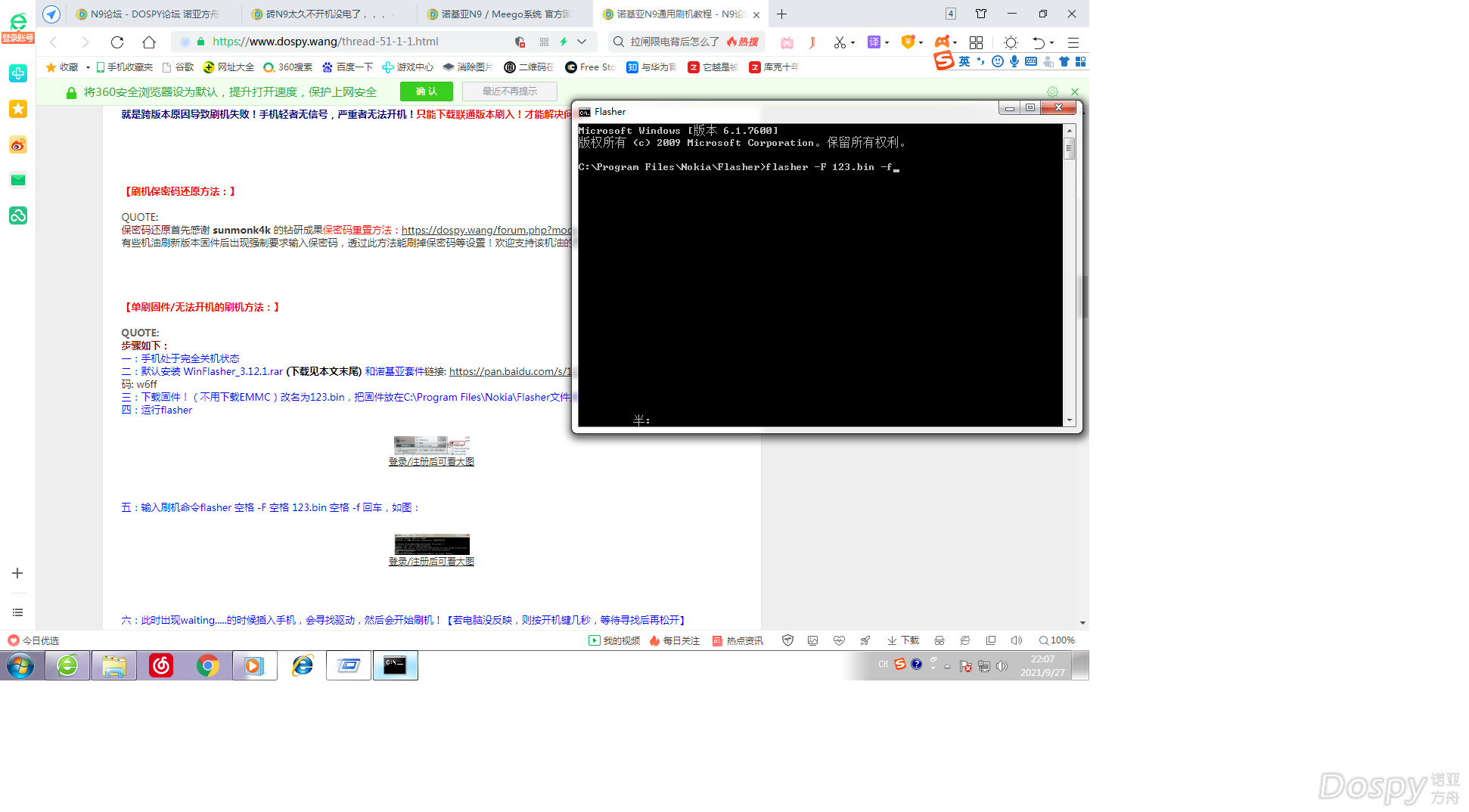Add a sidebar app with plus icon

click(17, 573)
